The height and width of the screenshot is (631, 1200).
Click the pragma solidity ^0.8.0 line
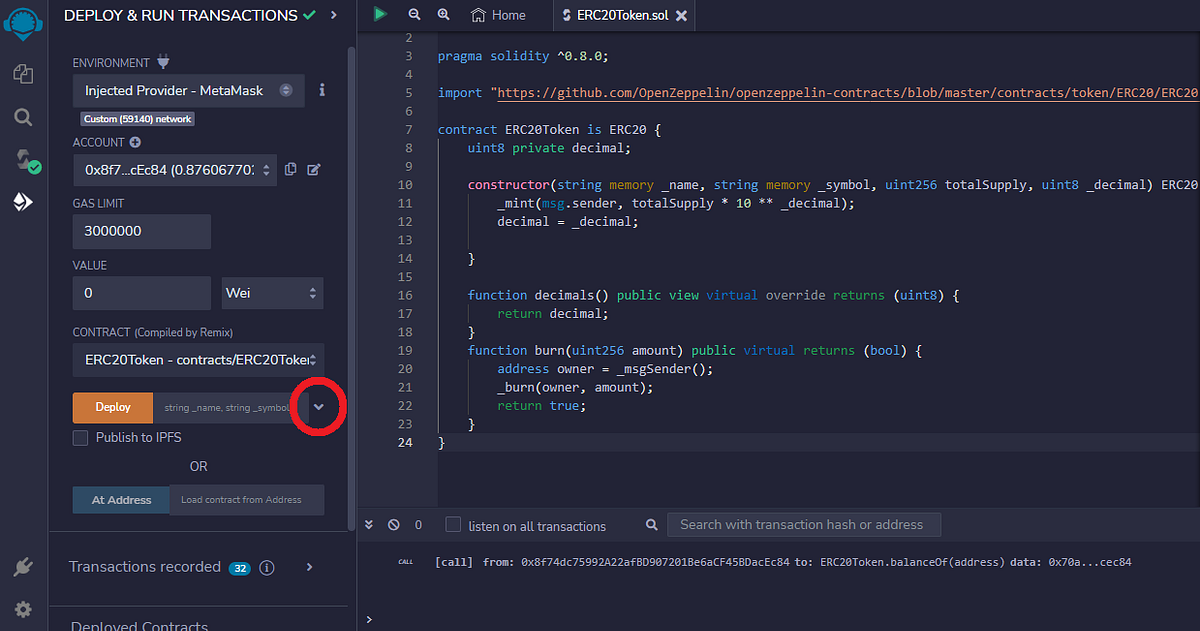523,56
